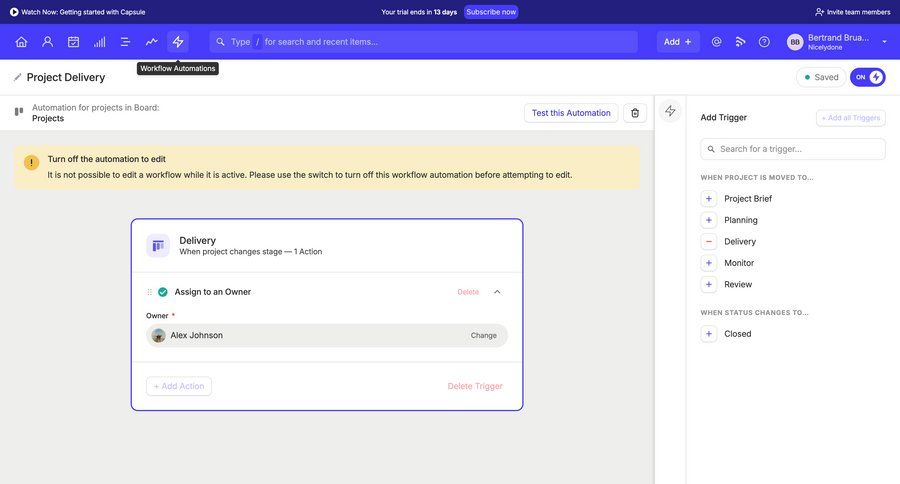Open the Sales pipeline bar chart icon
900x484 pixels.
coord(99,42)
